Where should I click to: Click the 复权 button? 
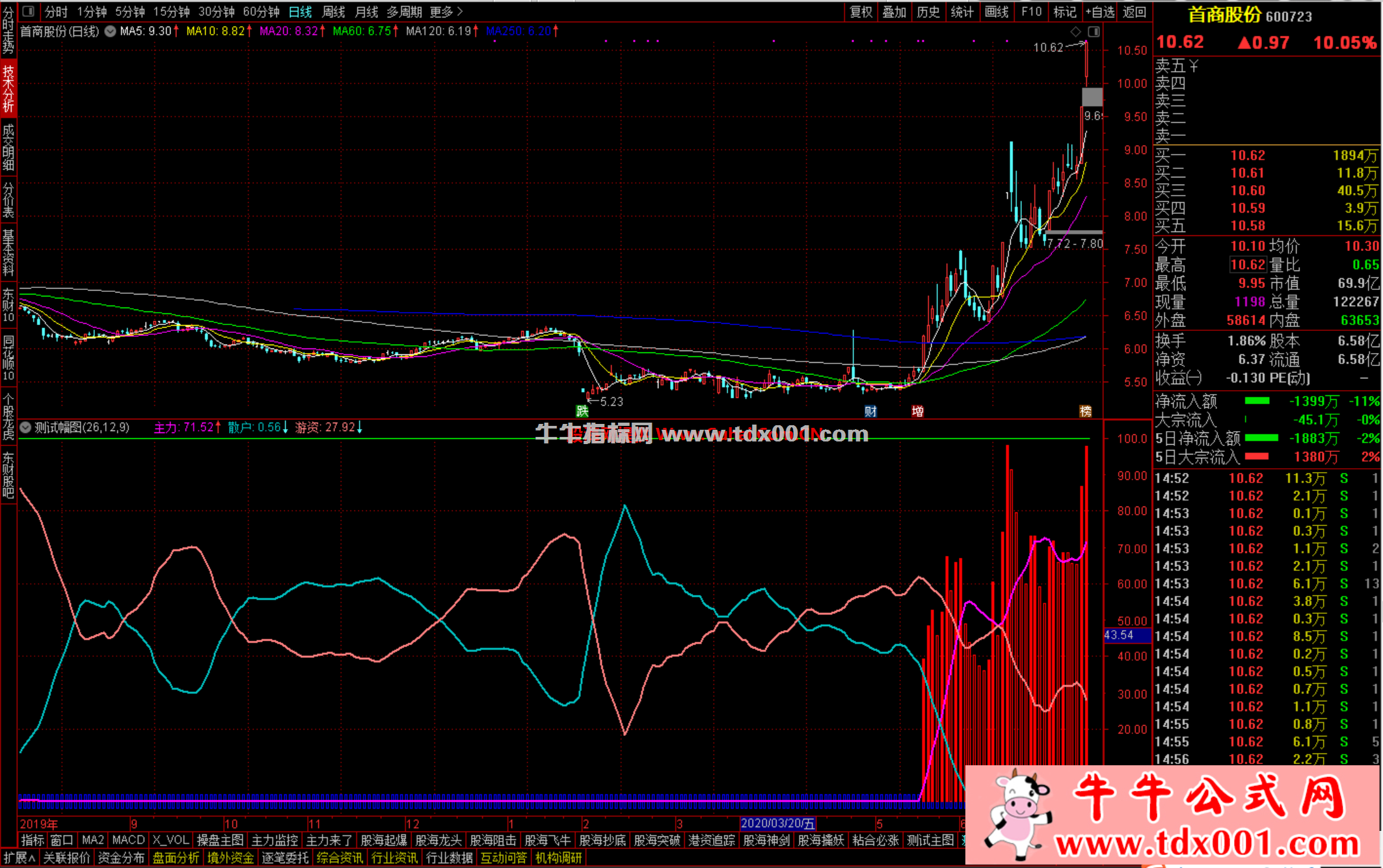[x=861, y=12]
